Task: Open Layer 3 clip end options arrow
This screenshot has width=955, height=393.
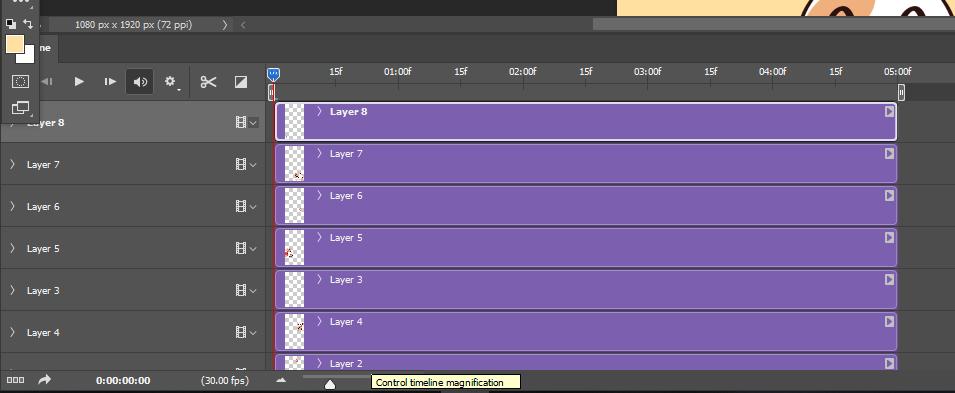Action: pos(889,280)
